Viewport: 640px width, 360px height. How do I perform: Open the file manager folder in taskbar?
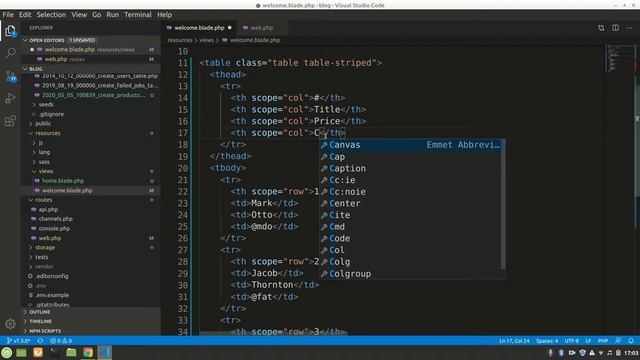click(71, 353)
